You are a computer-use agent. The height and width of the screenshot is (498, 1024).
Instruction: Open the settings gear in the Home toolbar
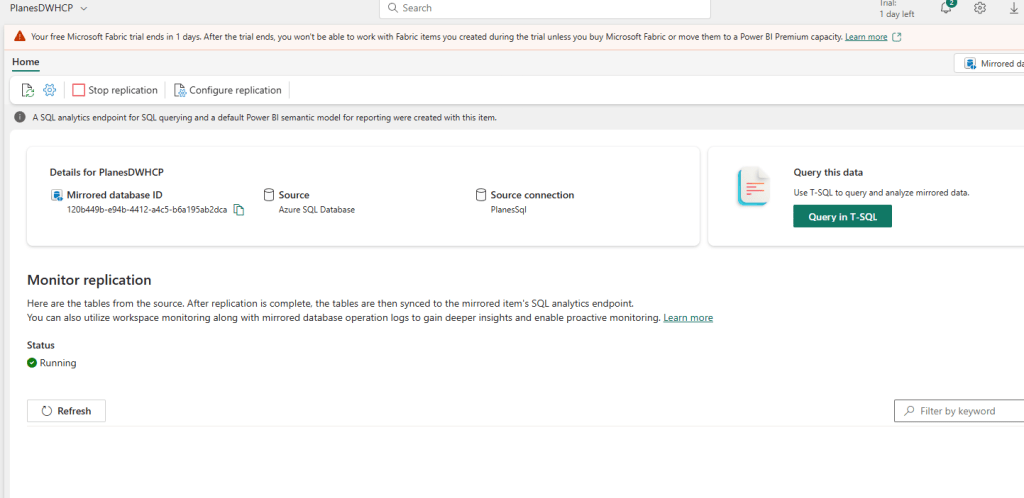click(x=49, y=90)
